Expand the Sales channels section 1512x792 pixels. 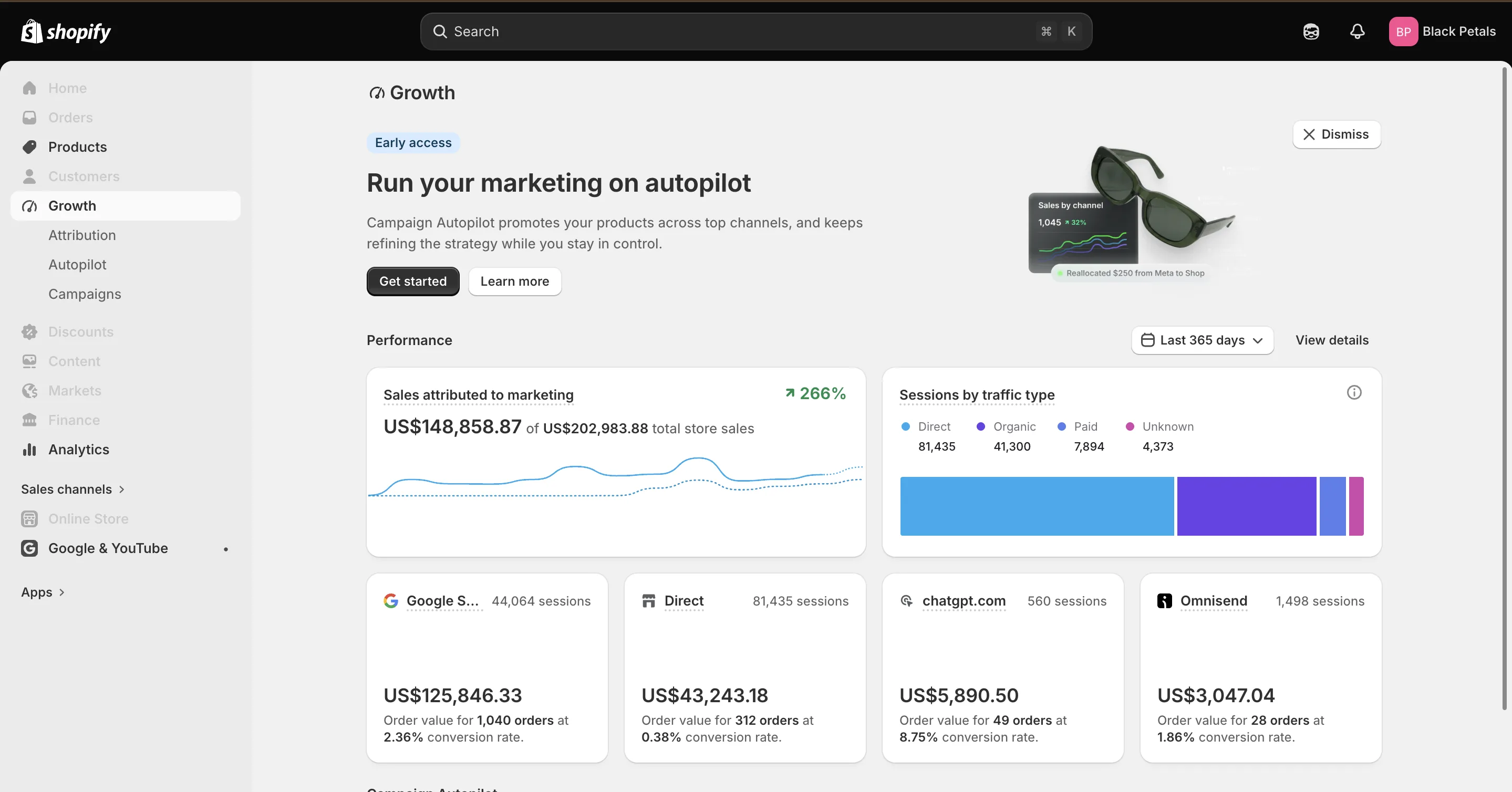tap(73, 489)
